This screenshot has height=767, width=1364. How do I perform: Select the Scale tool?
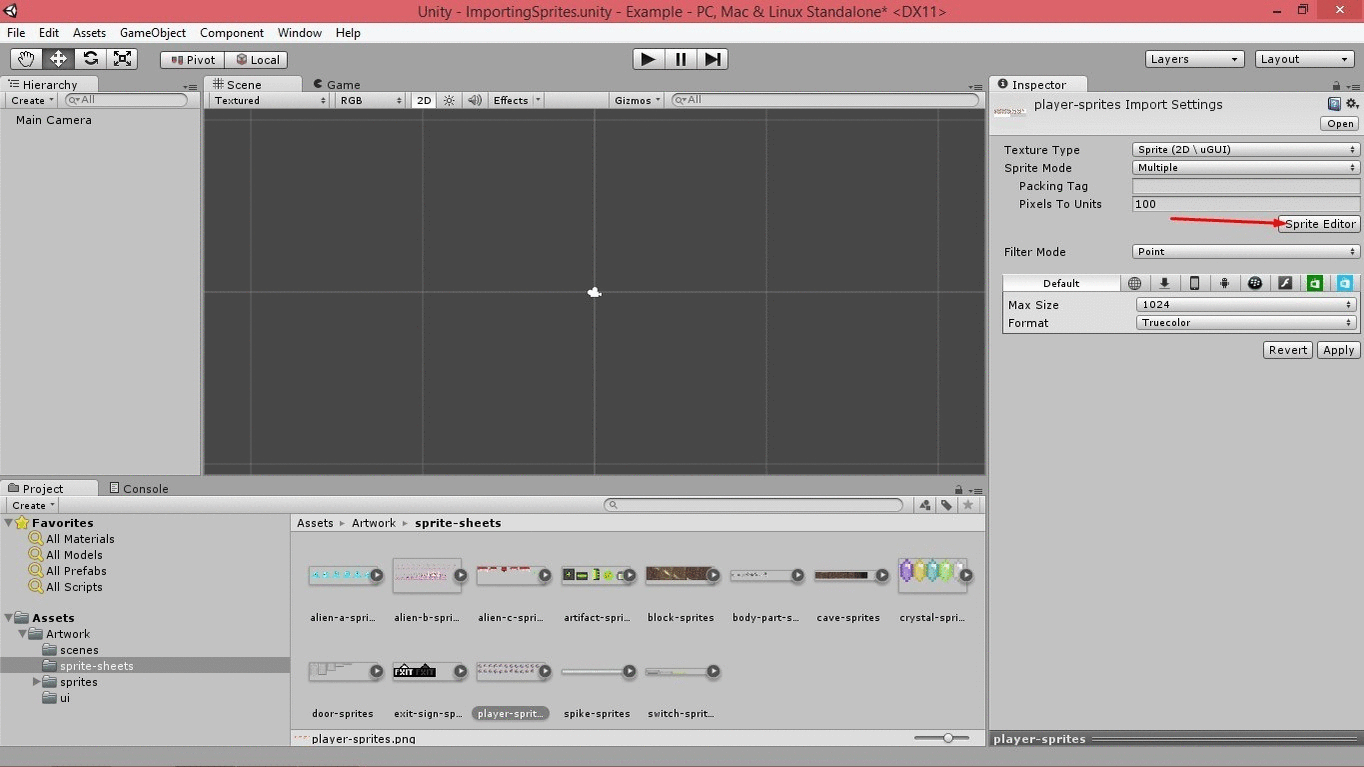pos(122,59)
